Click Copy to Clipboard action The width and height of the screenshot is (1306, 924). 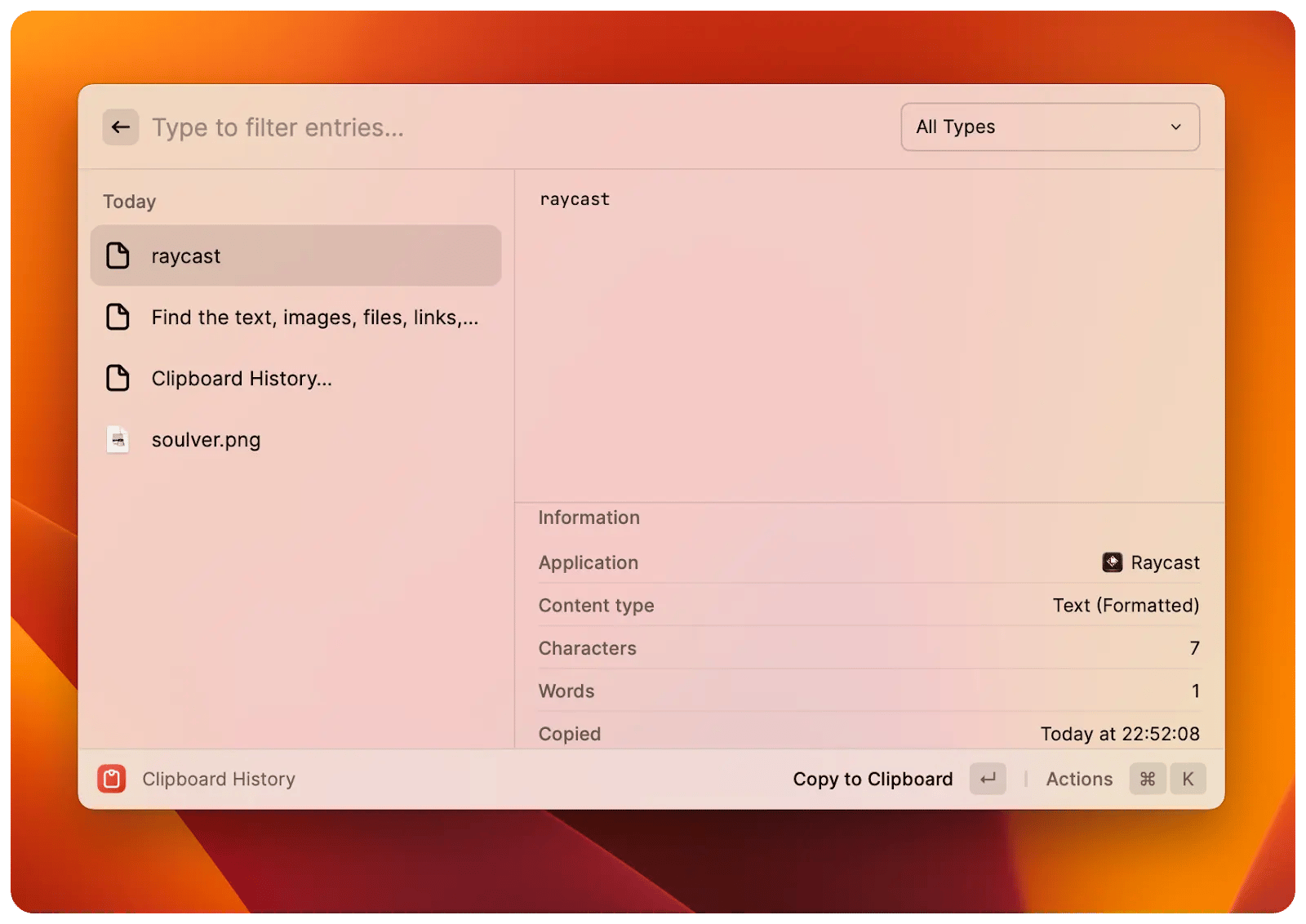point(873,779)
